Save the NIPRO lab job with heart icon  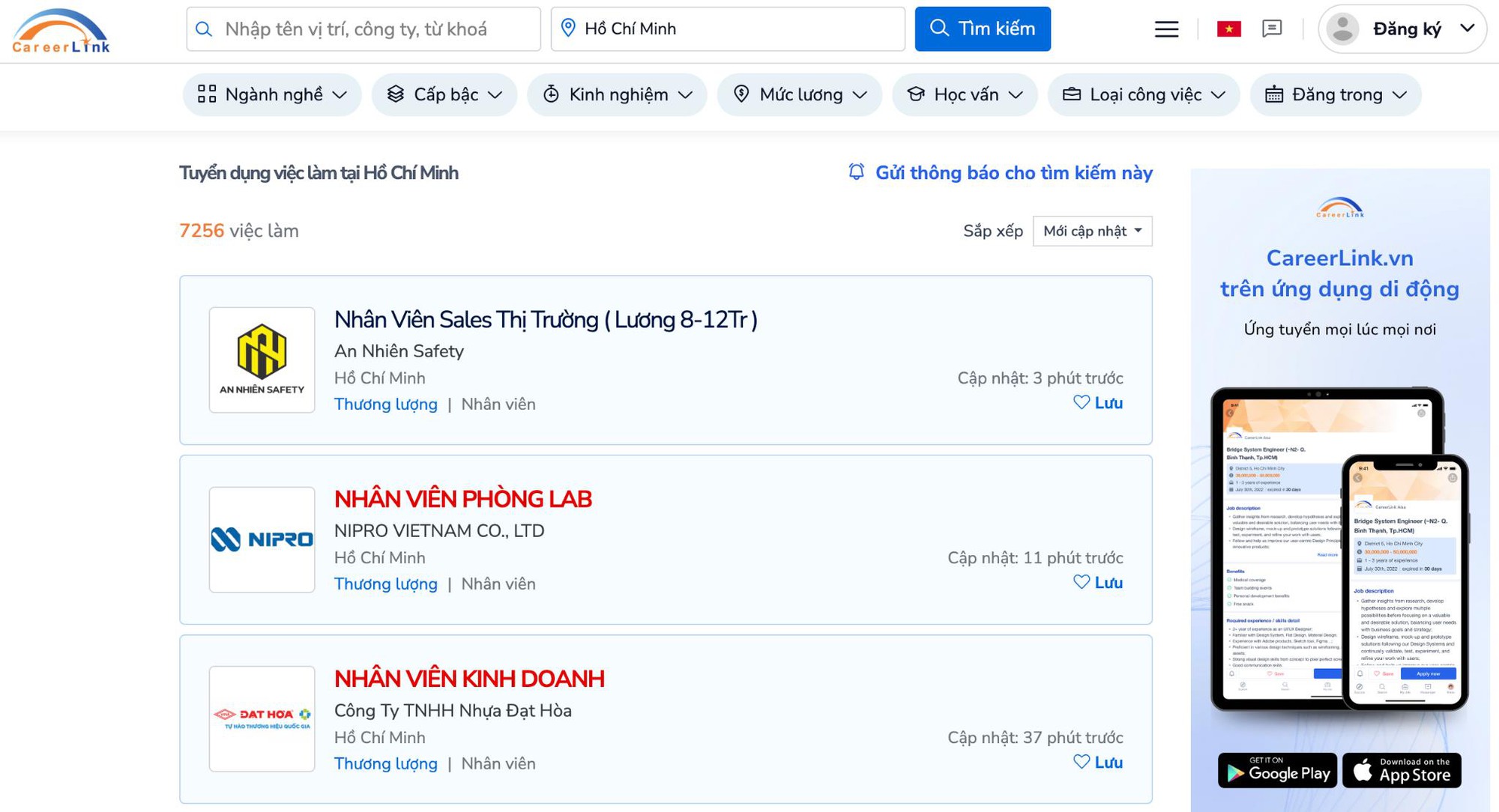pyautogui.click(x=1082, y=582)
